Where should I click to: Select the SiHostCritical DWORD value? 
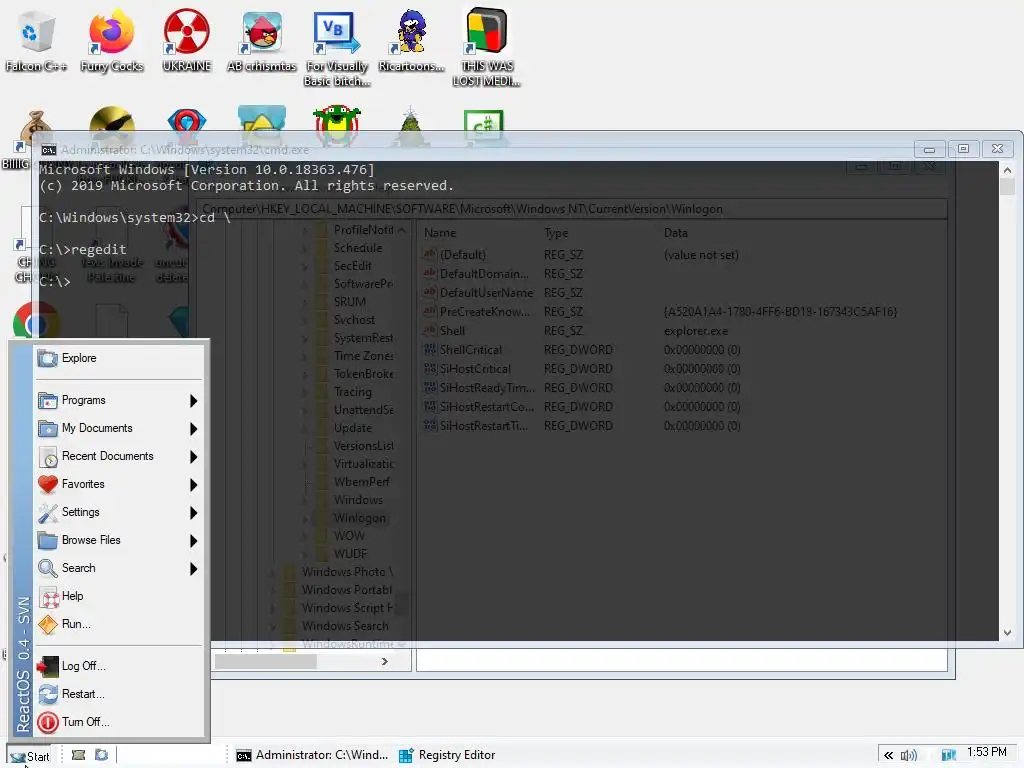point(475,368)
